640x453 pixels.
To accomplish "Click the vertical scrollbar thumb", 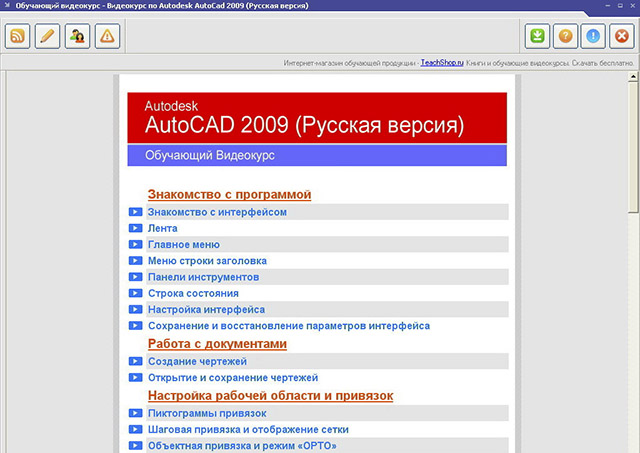I will point(633,147).
